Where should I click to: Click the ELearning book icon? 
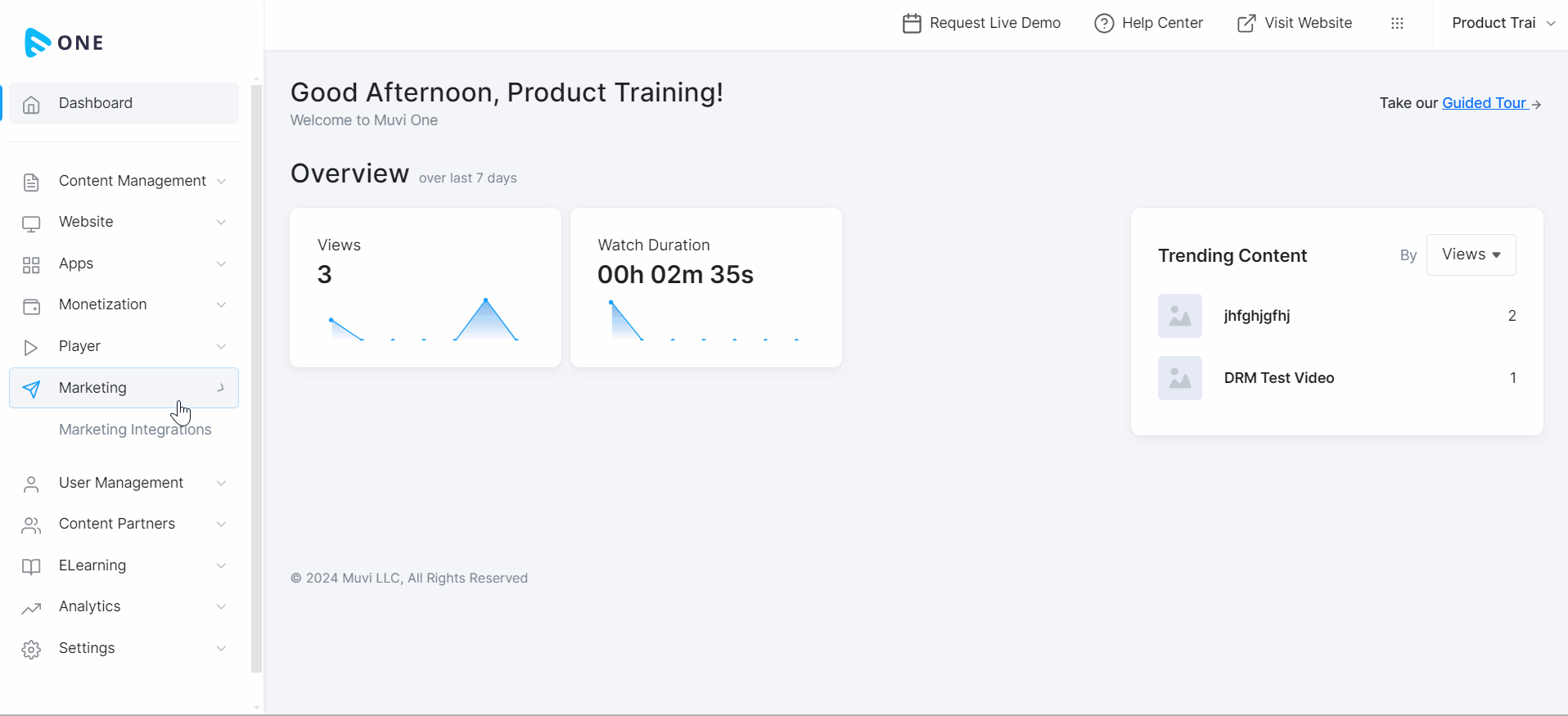click(x=31, y=566)
